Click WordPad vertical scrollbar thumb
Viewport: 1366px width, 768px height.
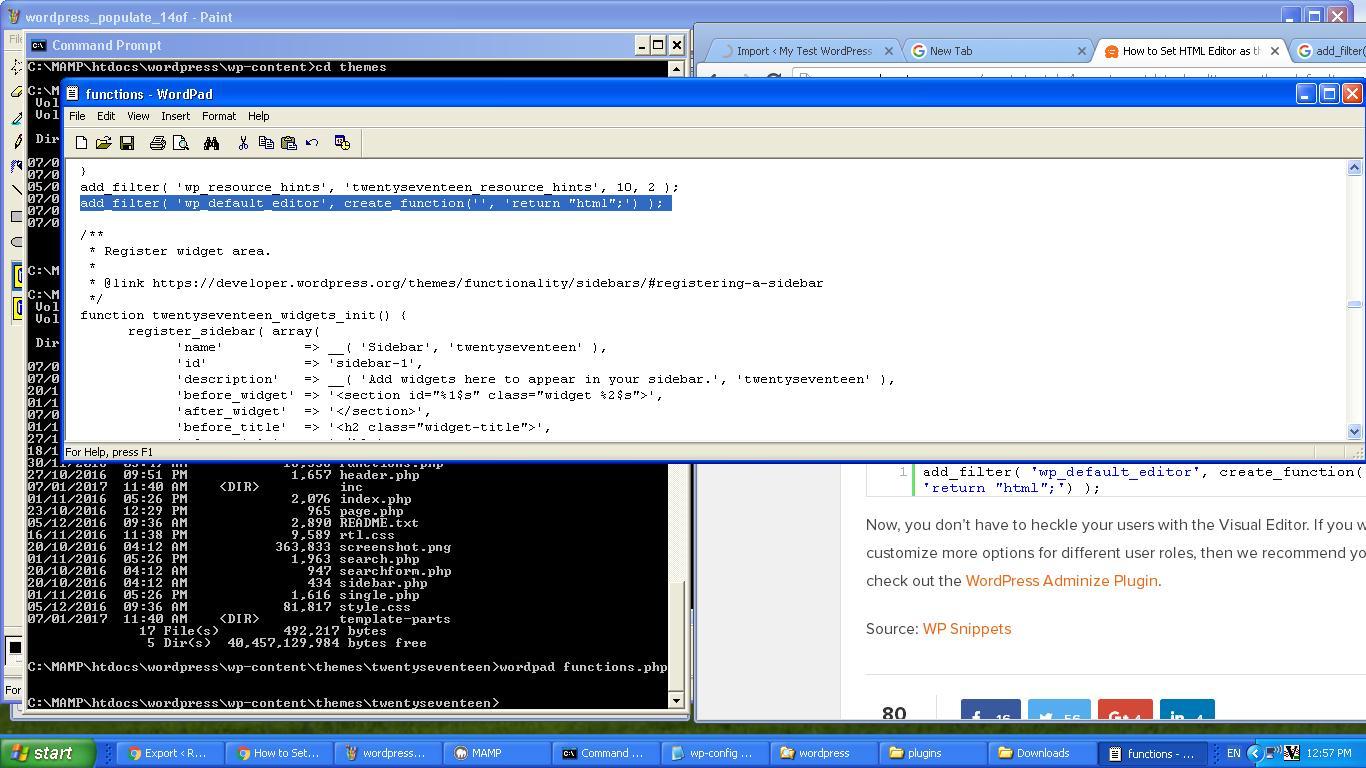(1355, 304)
